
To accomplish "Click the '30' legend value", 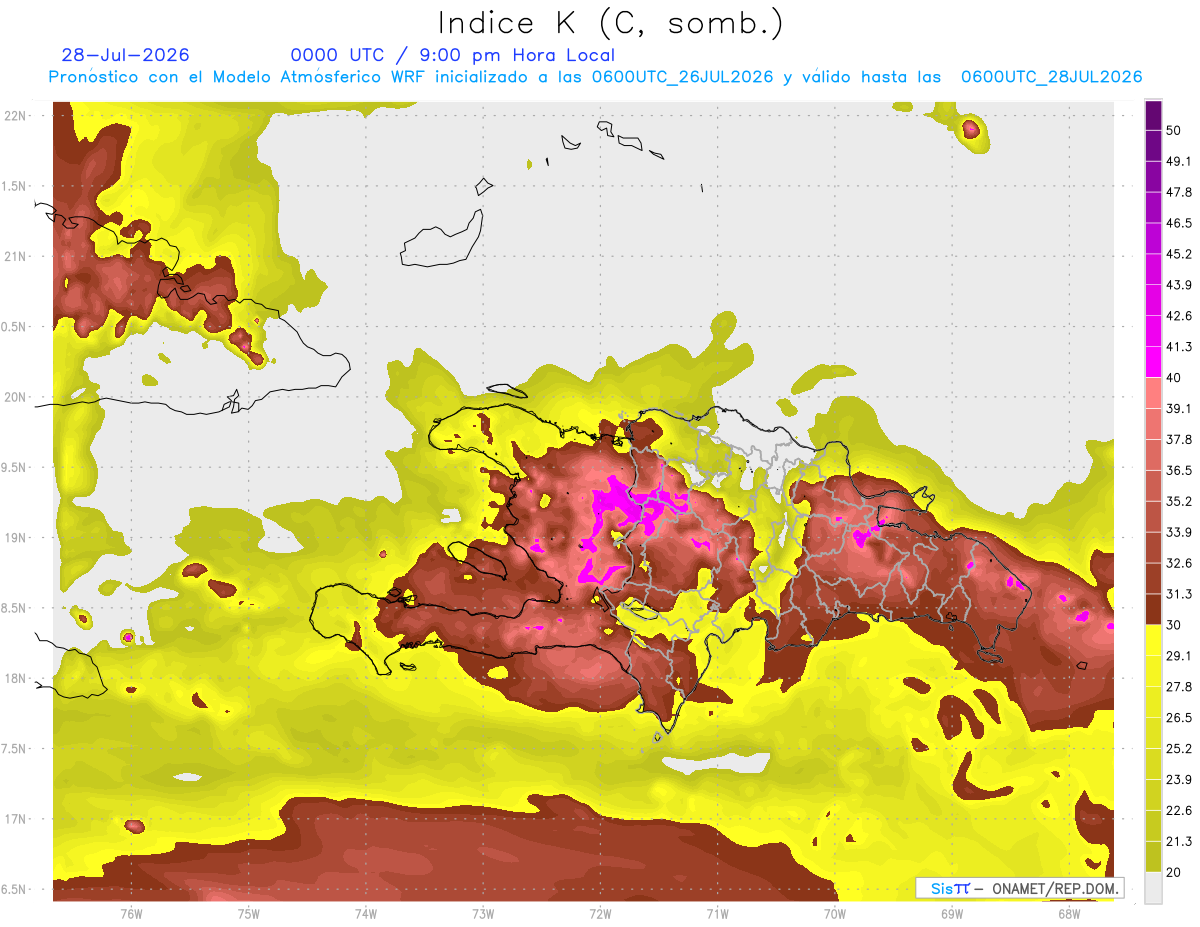I will 1174,625.
